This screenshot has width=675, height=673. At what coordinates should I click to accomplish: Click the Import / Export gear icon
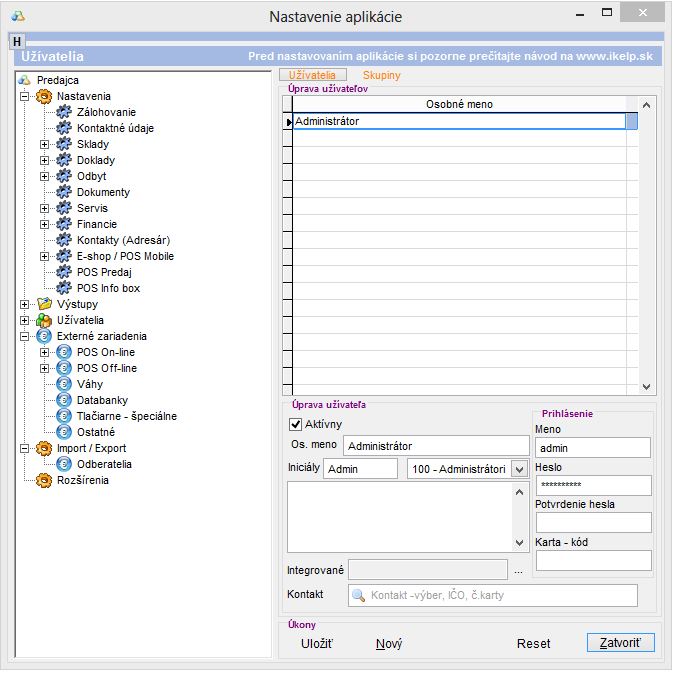point(44,448)
